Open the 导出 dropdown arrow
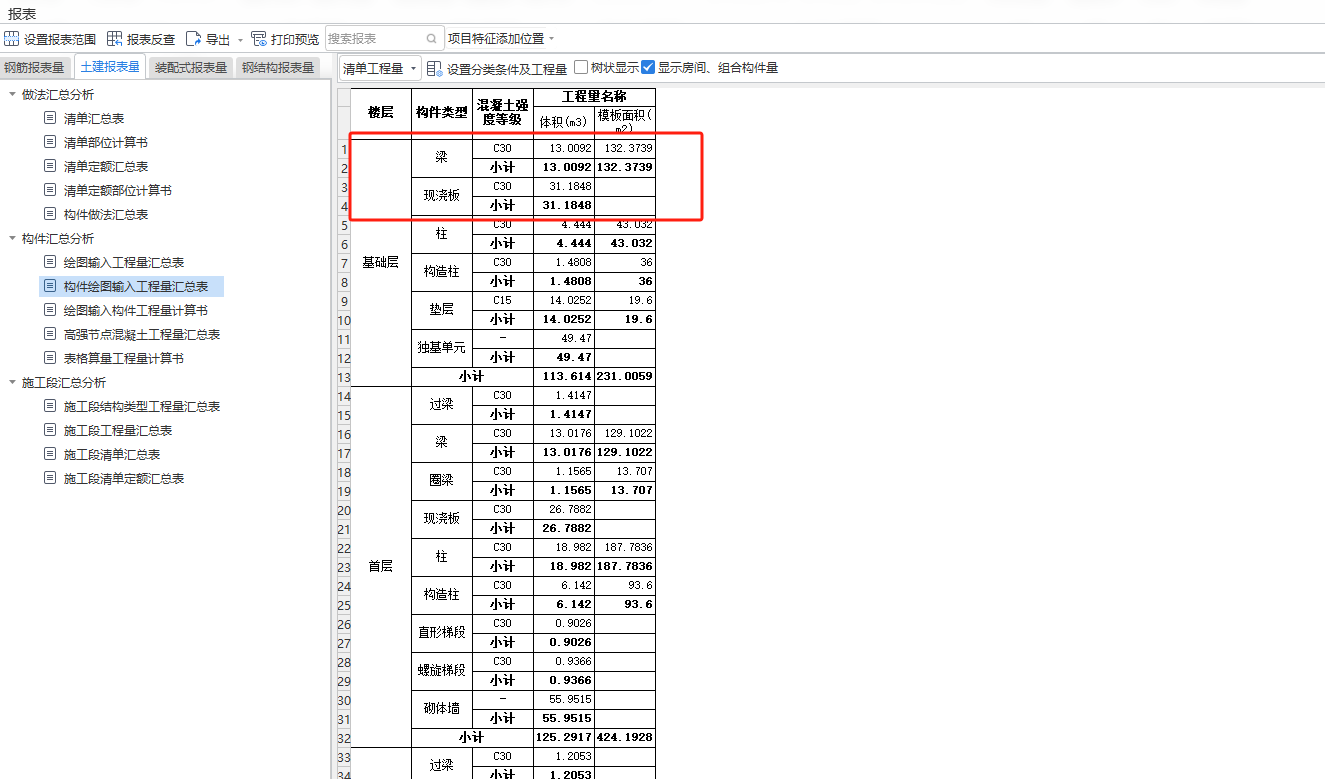The width and height of the screenshot is (1325, 779). [x=240, y=40]
